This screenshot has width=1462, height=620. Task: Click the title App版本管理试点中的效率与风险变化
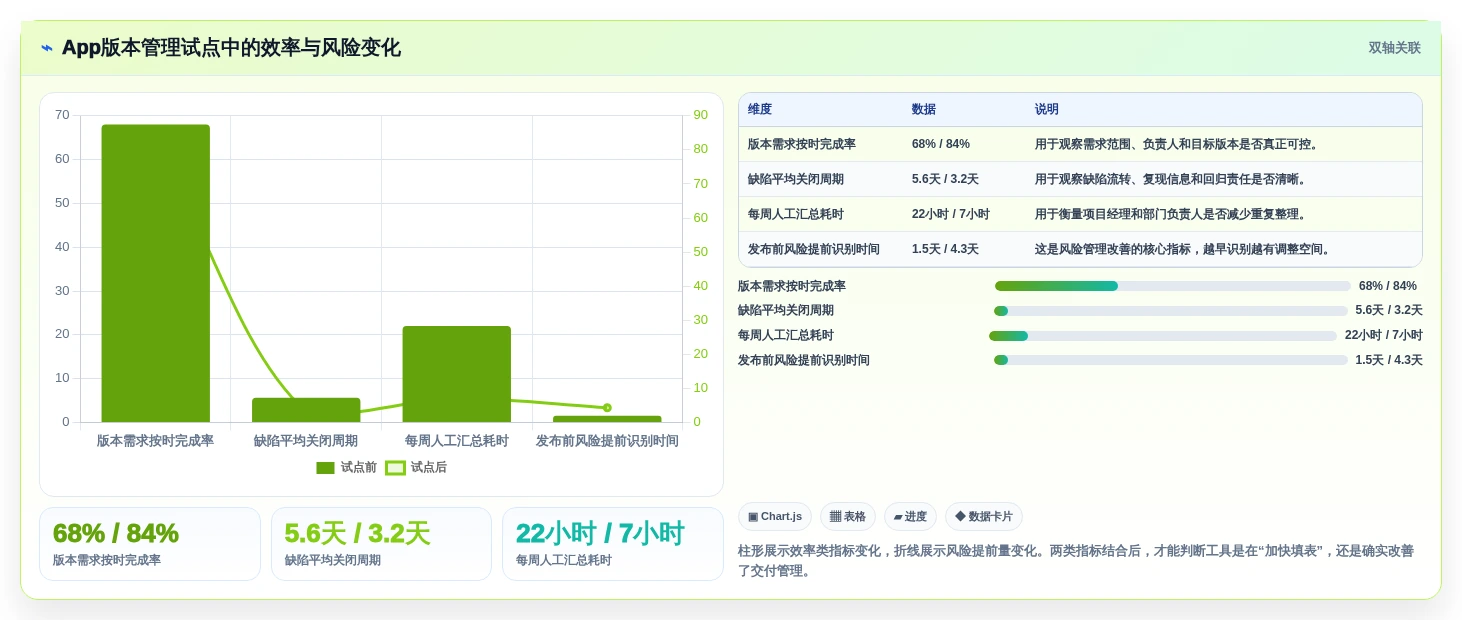(231, 48)
